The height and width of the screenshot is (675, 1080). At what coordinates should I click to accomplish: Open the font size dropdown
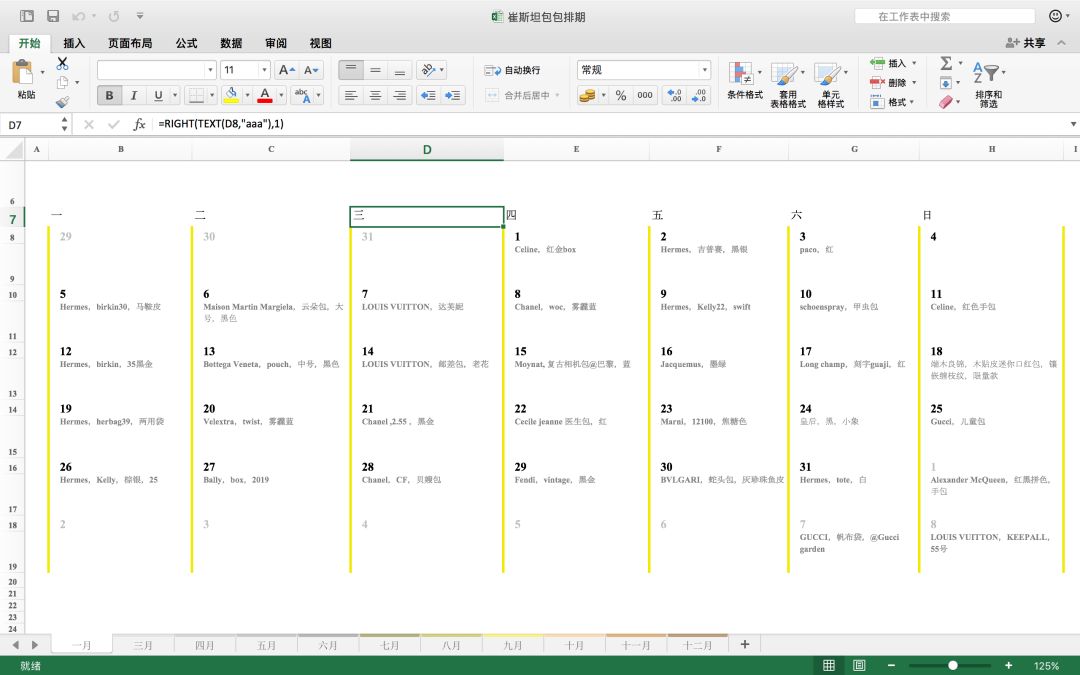(264, 70)
